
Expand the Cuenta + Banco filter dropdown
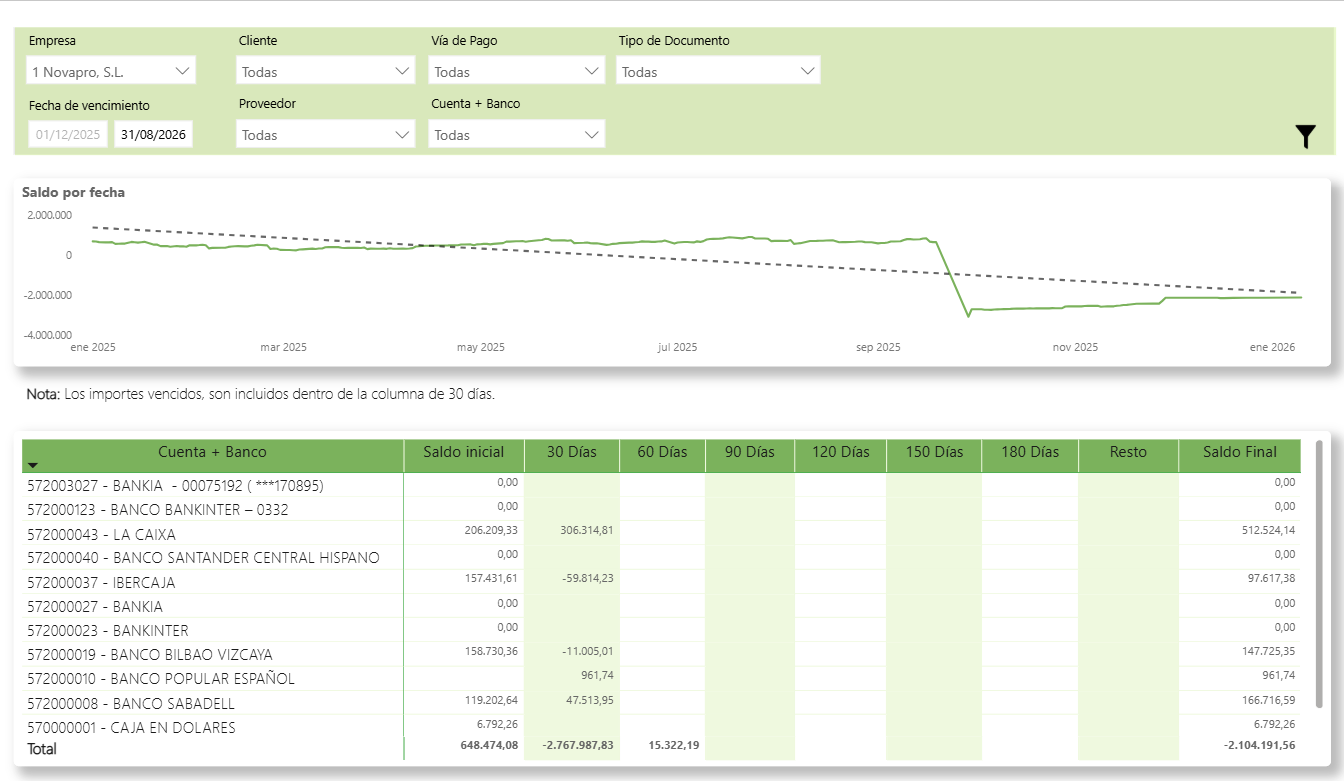coord(516,134)
